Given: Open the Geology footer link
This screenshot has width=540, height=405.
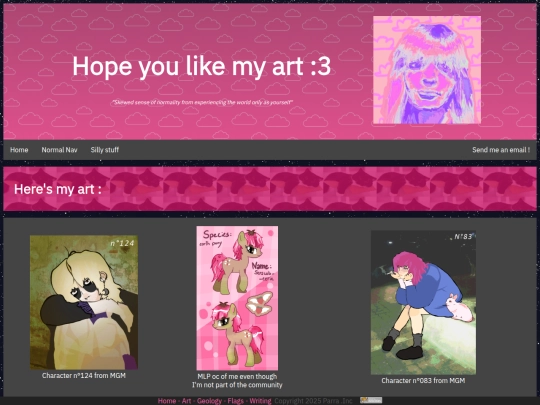Looking at the screenshot, I should click(x=209, y=401).
